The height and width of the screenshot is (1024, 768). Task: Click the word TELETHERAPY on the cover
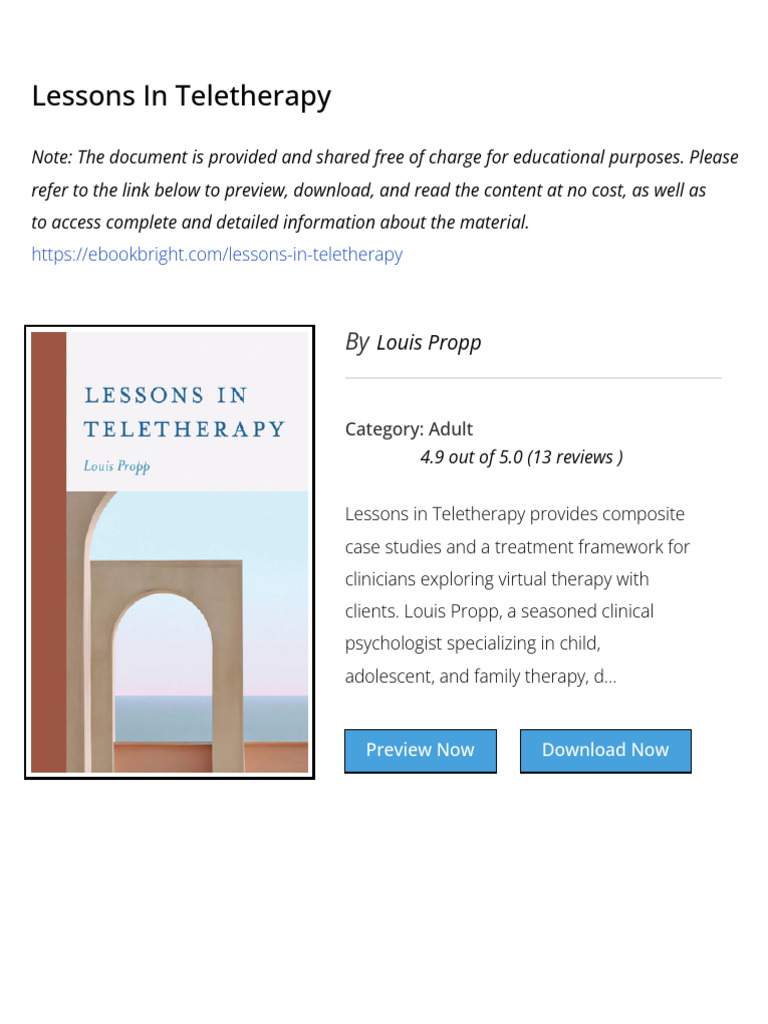click(x=184, y=429)
